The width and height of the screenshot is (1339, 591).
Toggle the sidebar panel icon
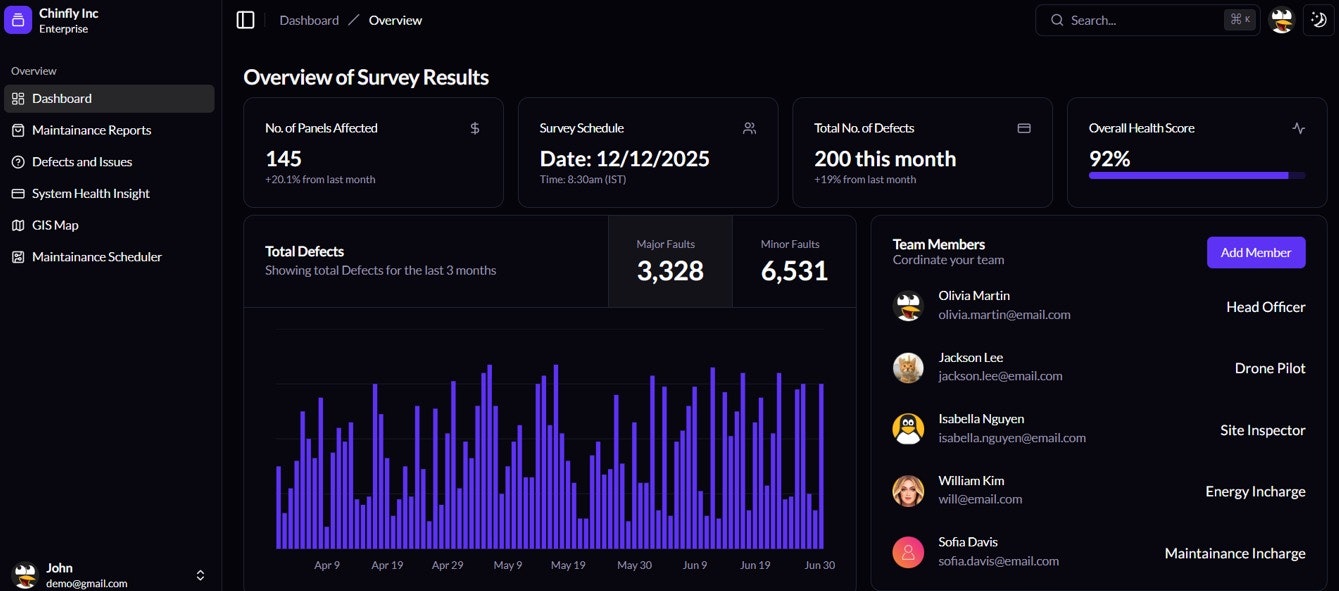coord(245,20)
